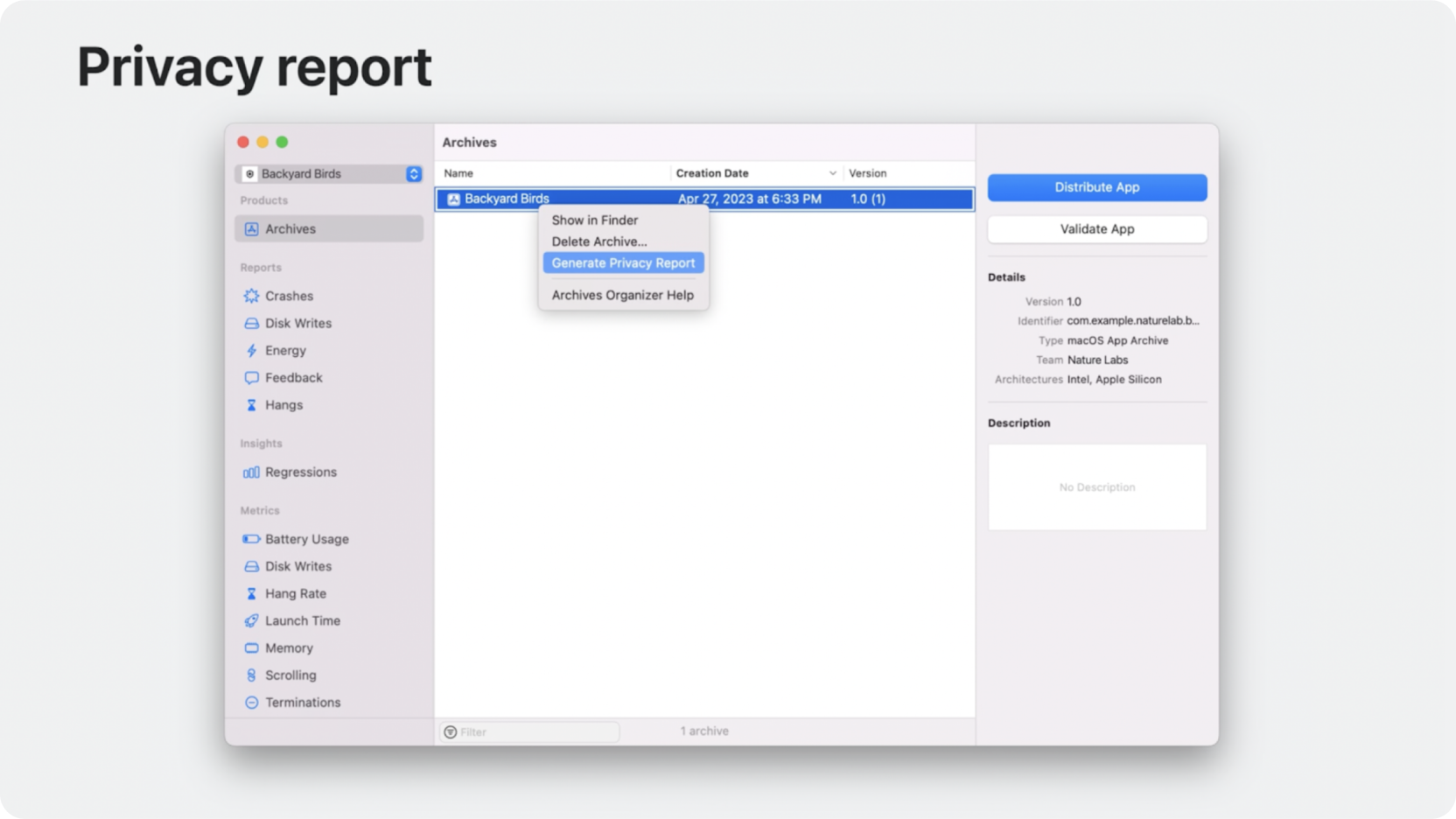Click the Crashes report icon
Image resolution: width=1456 pixels, height=819 pixels.
tap(252, 296)
